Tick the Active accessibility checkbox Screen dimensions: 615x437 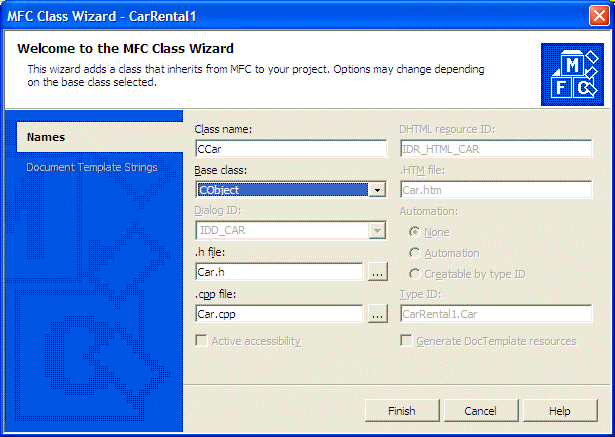202,340
